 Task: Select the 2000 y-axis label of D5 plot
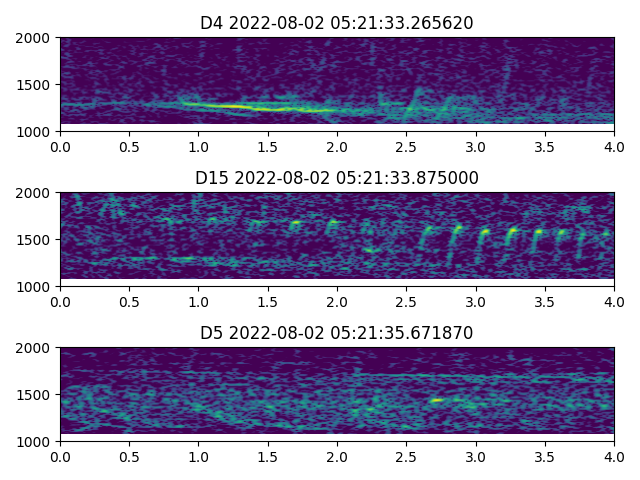pyautogui.click(x=36, y=348)
